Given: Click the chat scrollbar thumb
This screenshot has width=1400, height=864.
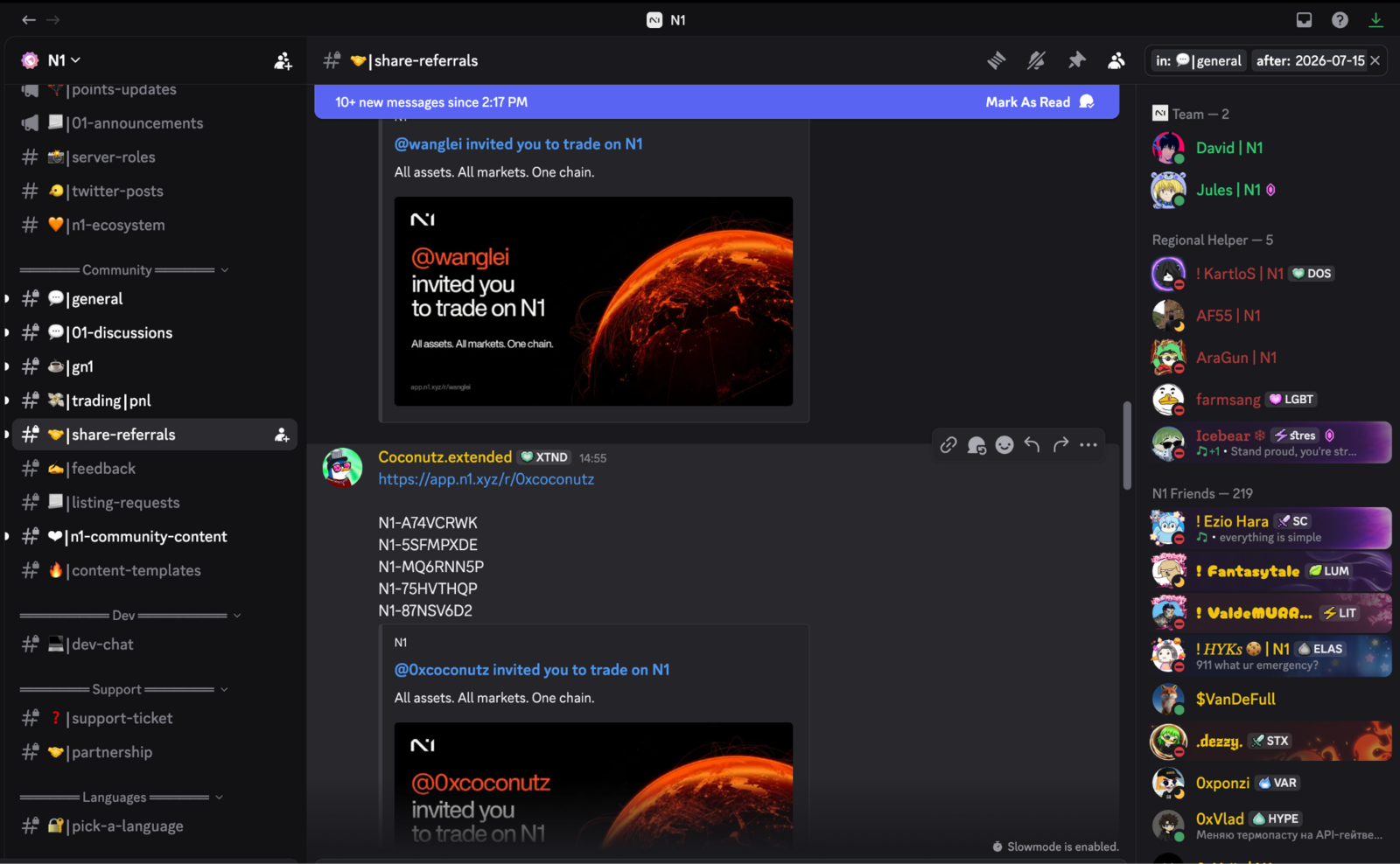Looking at the screenshot, I should coord(1127,445).
